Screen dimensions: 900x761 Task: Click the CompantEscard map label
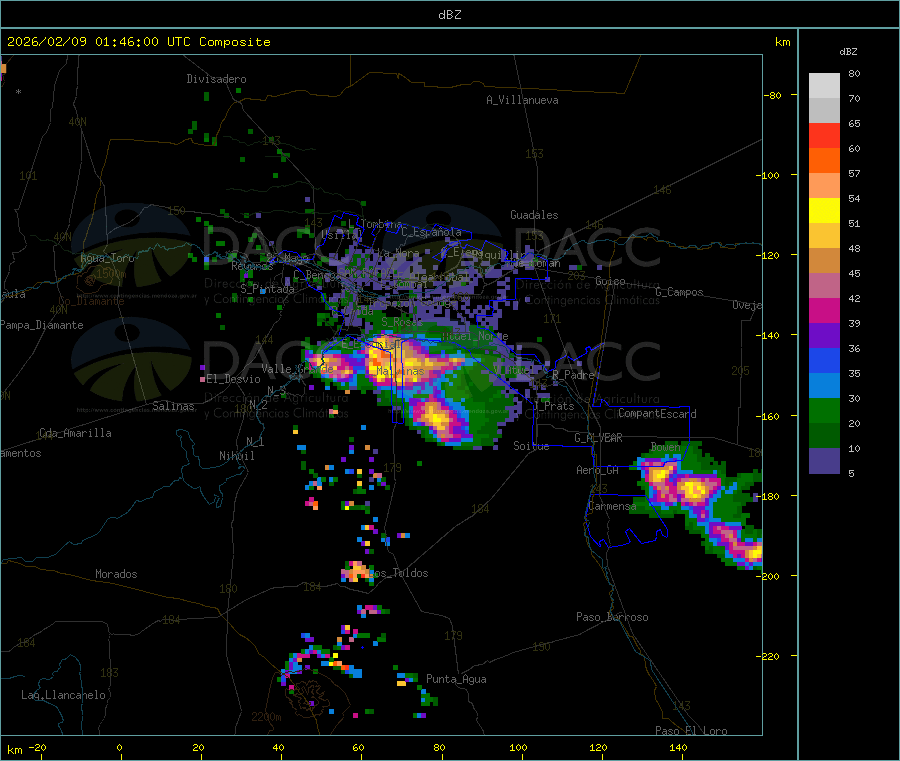(657, 413)
